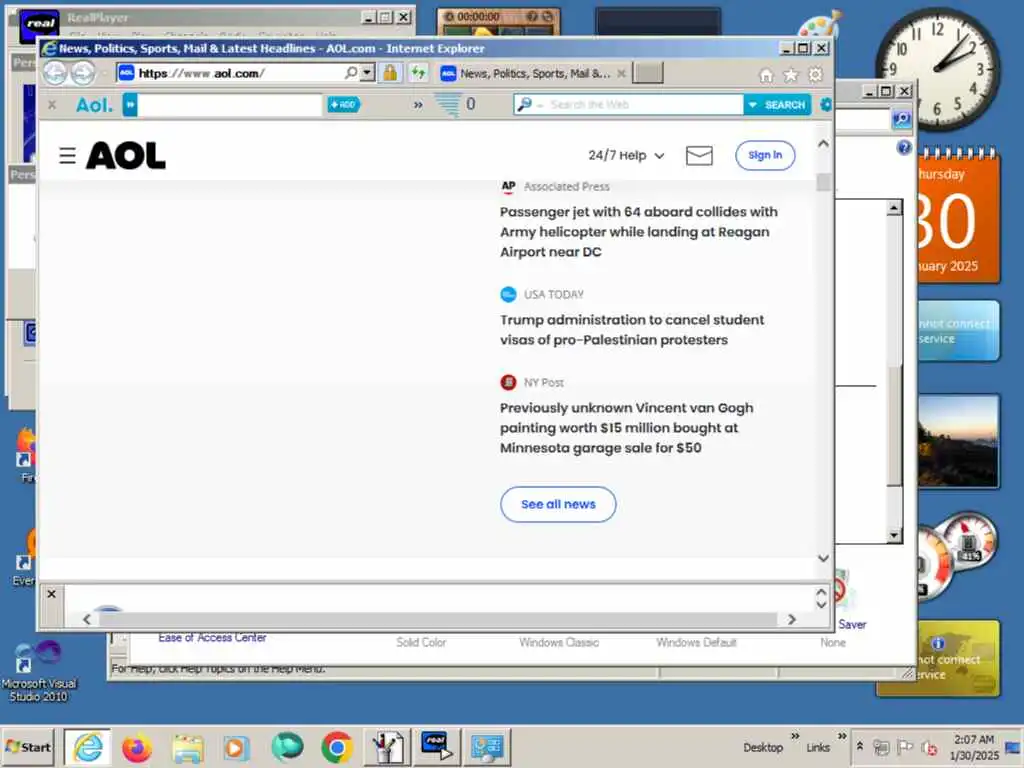Switch to RealPlayer in the taskbar
The image size is (1024, 768).
tap(436, 747)
